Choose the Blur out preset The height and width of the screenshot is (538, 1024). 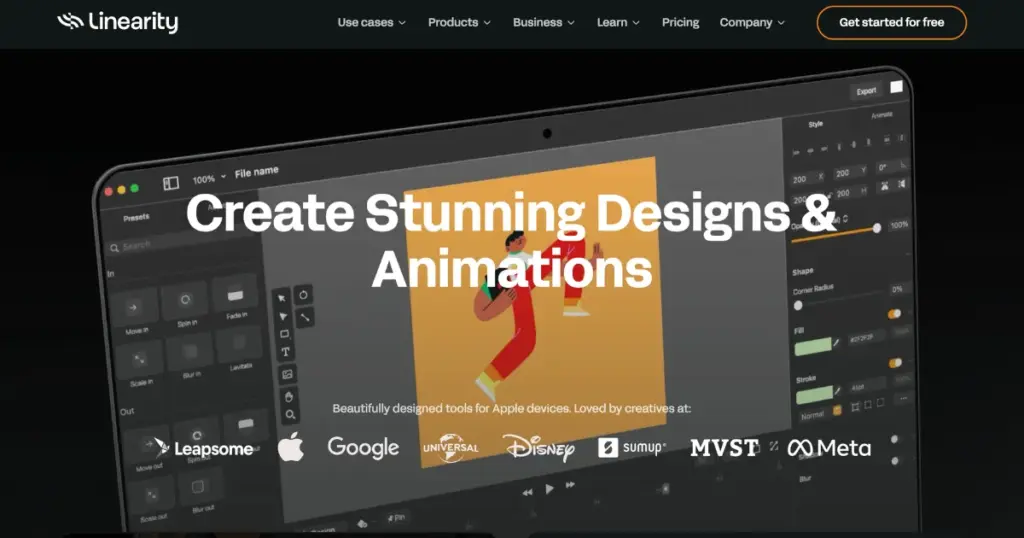[200, 493]
